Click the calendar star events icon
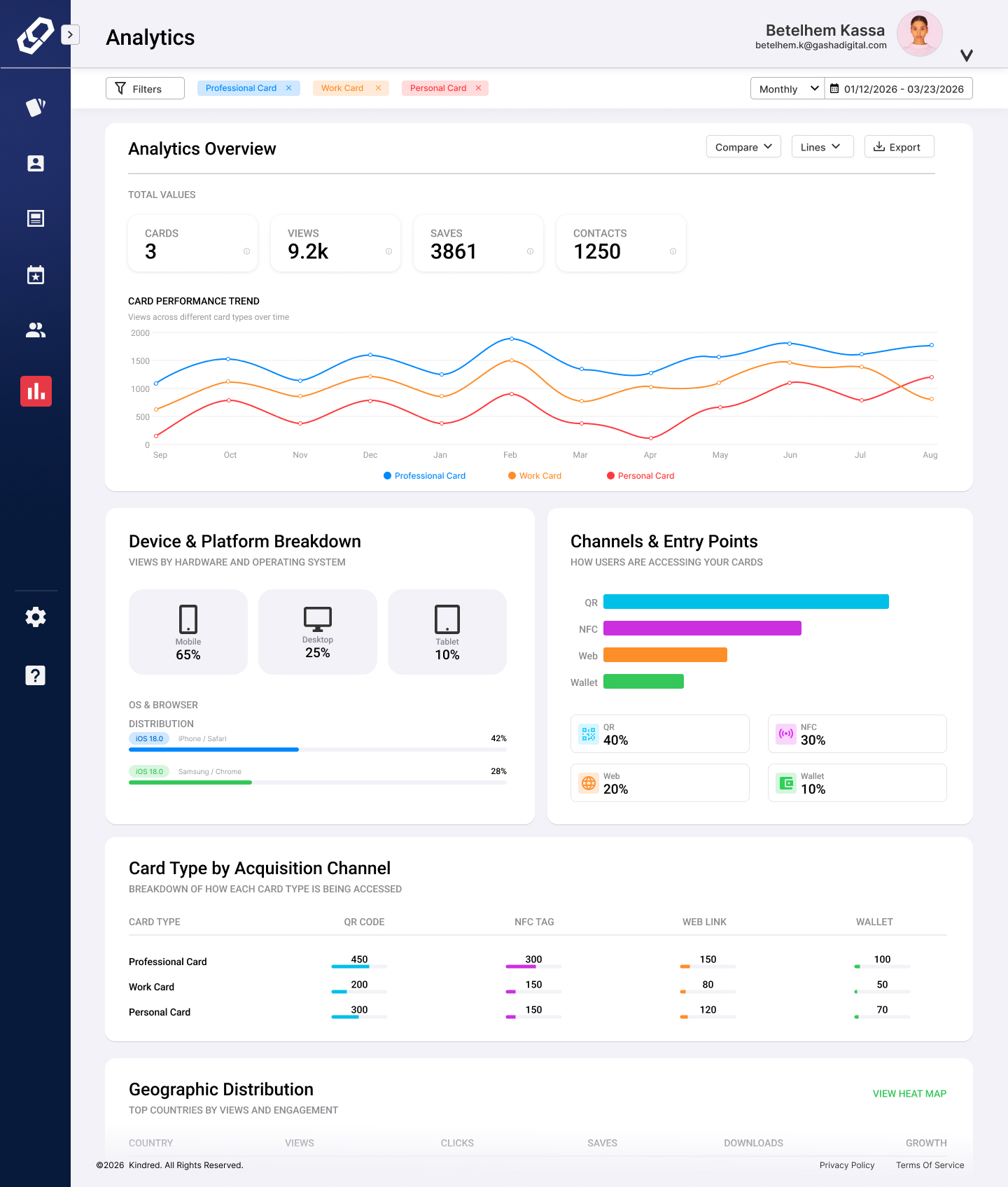 [x=35, y=275]
